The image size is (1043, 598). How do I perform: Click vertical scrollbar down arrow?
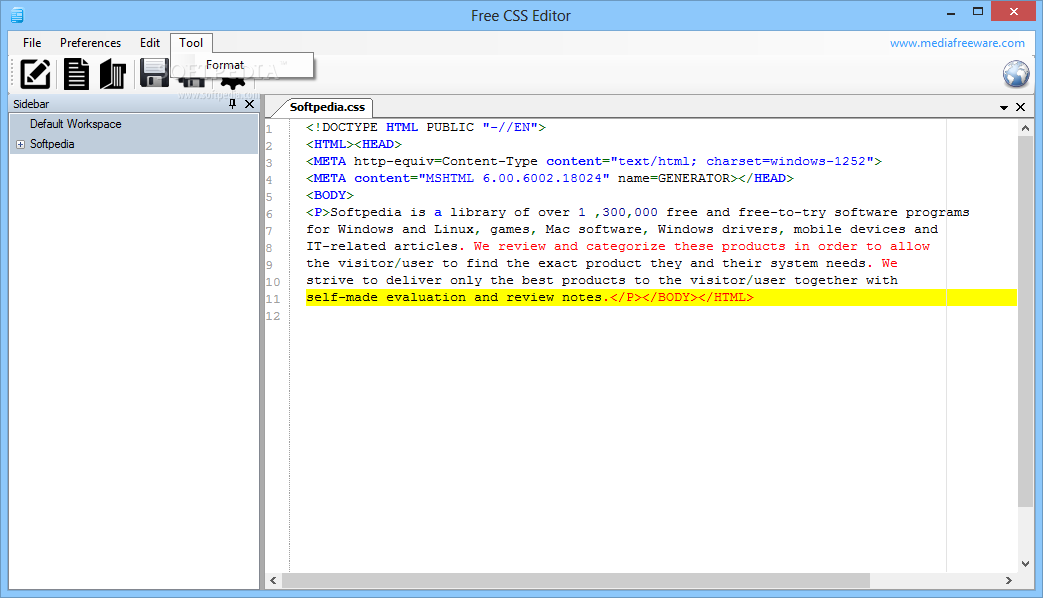pos(1025,563)
